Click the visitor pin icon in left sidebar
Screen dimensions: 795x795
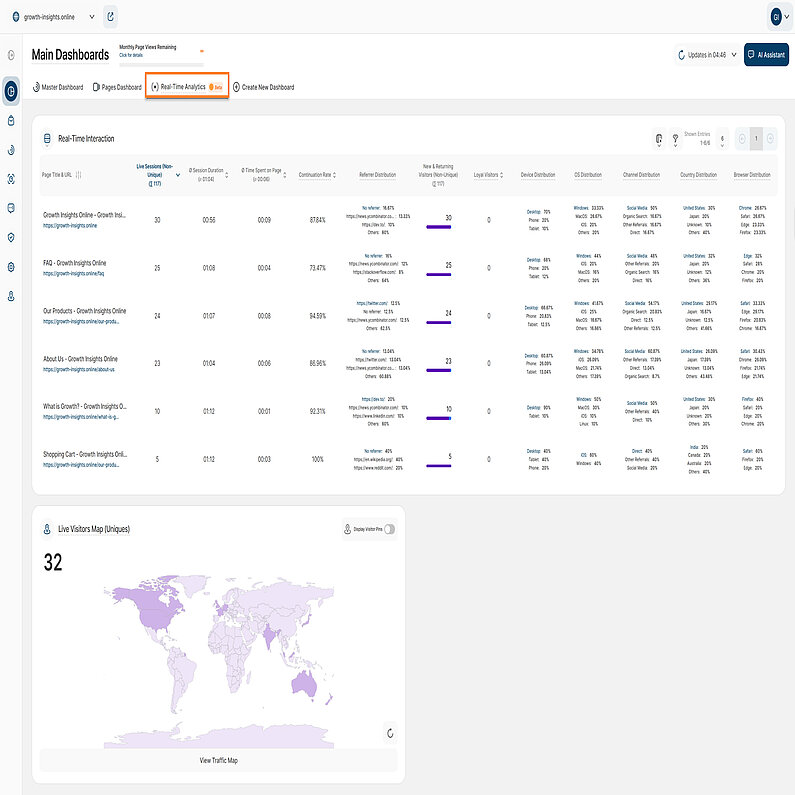tap(11, 296)
